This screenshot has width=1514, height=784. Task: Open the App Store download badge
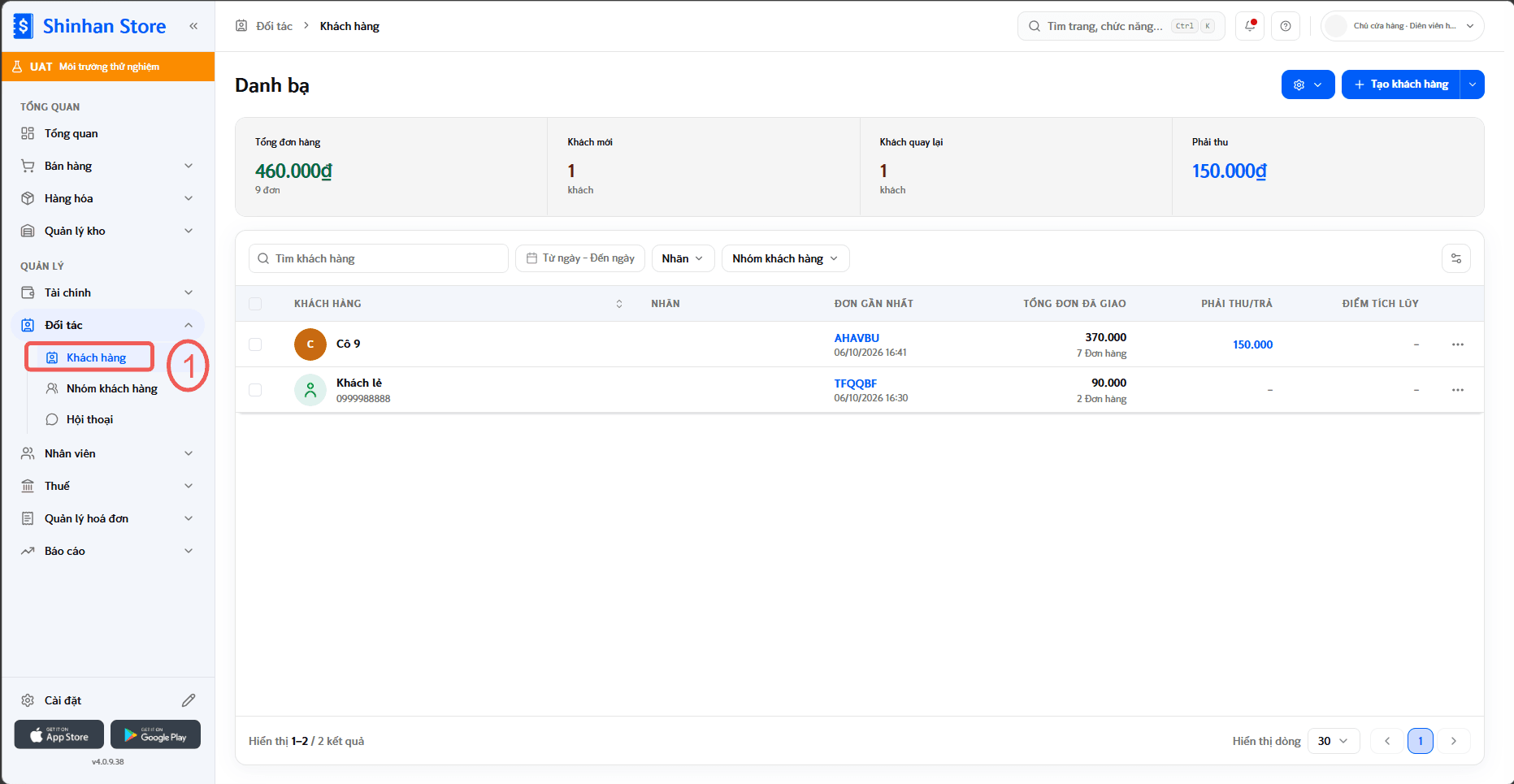coord(59,734)
